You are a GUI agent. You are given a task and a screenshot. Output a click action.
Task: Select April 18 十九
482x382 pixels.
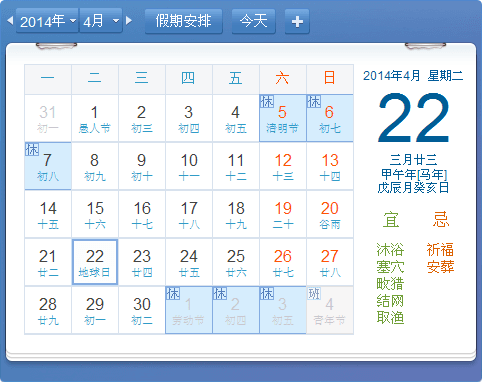(236, 214)
